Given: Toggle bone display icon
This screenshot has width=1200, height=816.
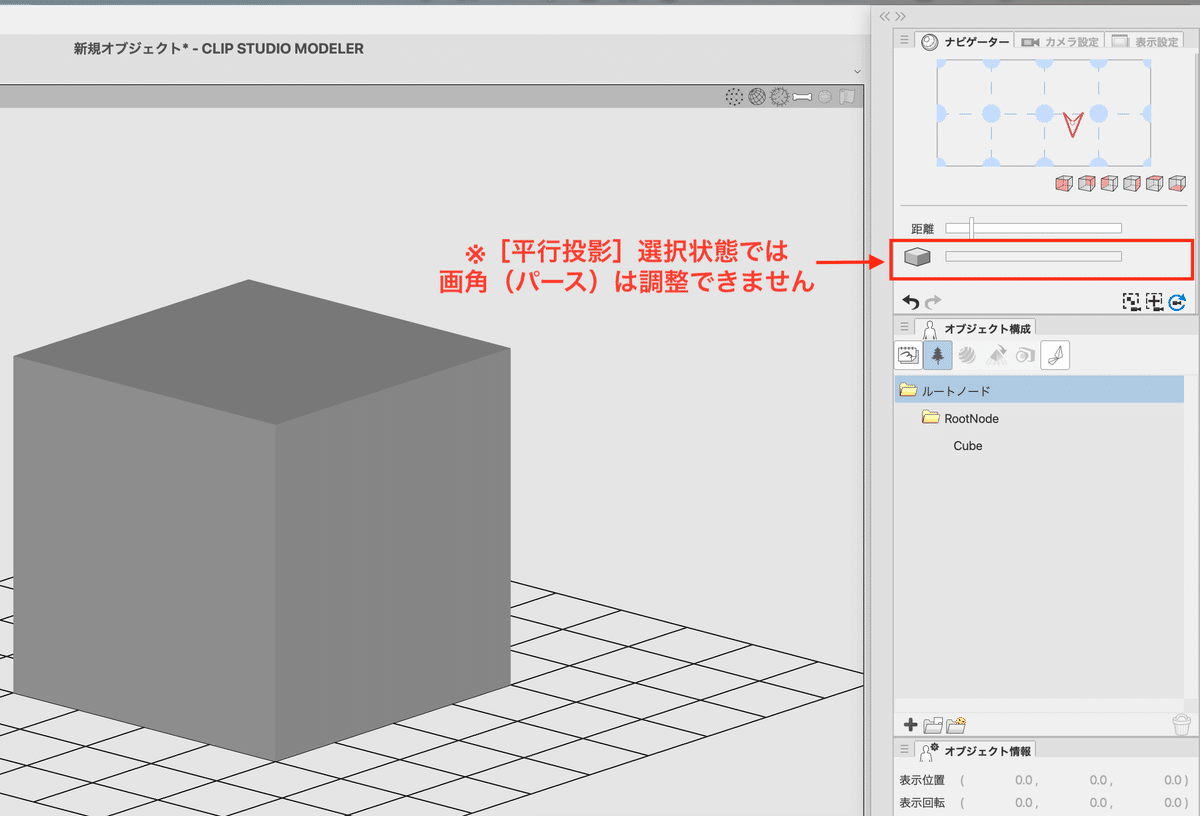Looking at the screenshot, I should pyautogui.click(x=802, y=97).
